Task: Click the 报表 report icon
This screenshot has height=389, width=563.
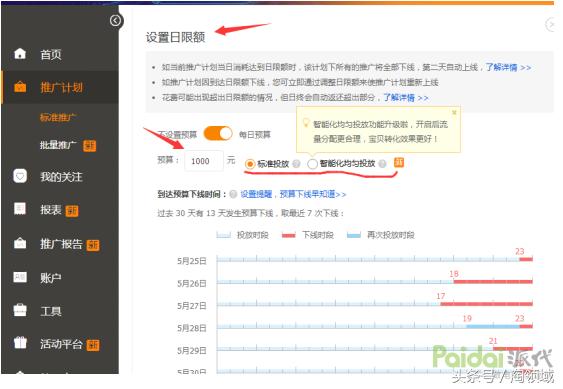Action: [x=20, y=208]
